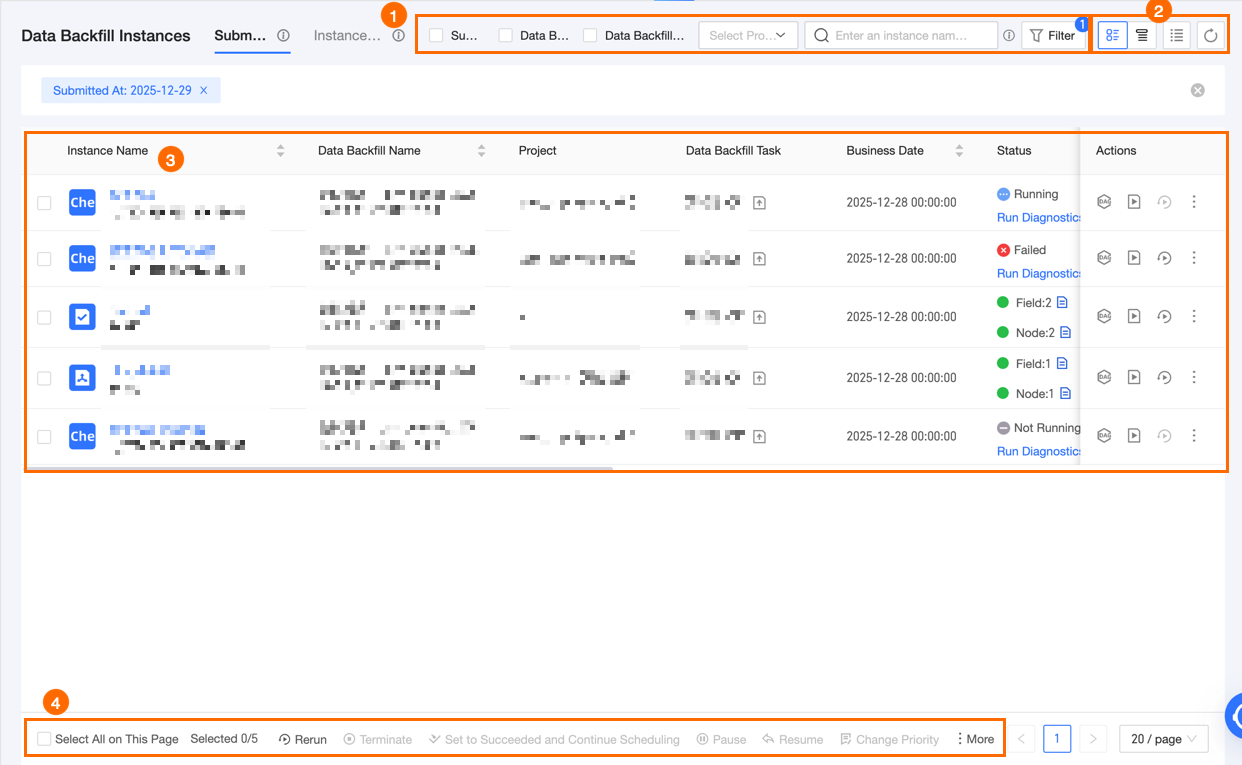Click the run play icon in the Failed row

(1134, 257)
